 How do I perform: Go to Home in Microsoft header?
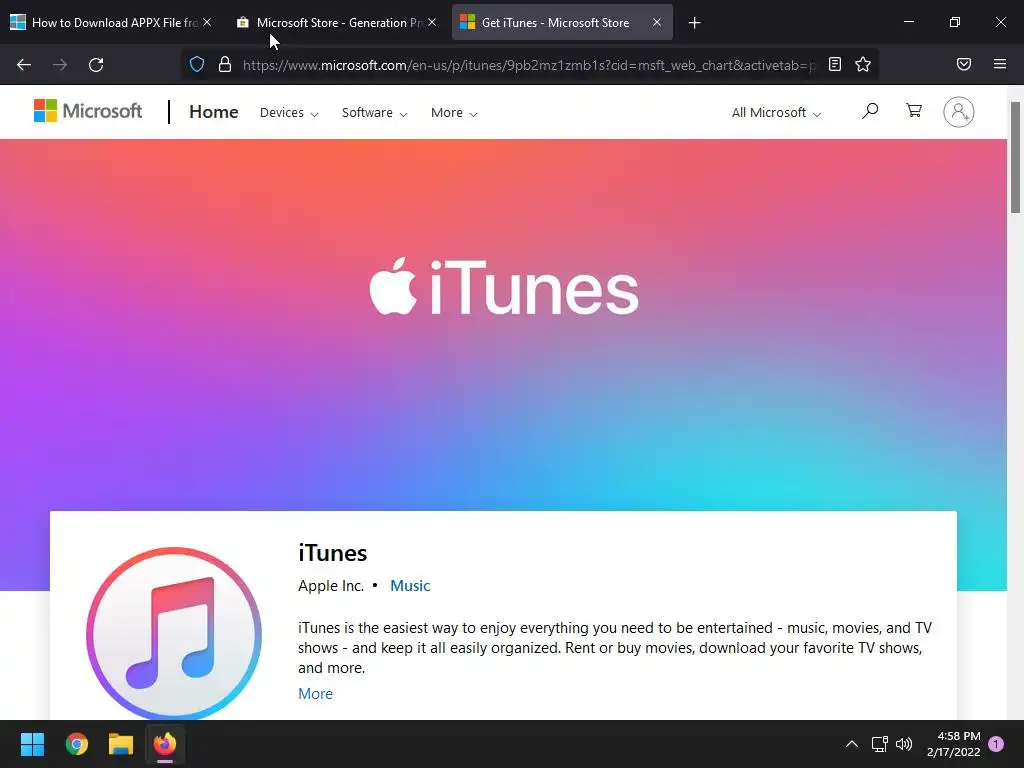click(x=214, y=112)
